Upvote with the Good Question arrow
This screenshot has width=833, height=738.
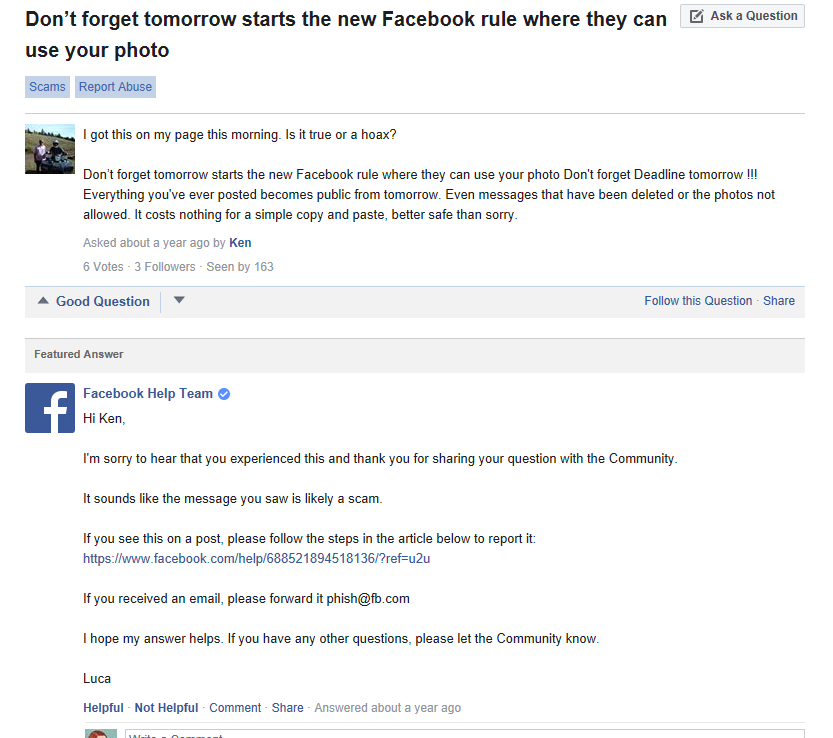(43, 301)
